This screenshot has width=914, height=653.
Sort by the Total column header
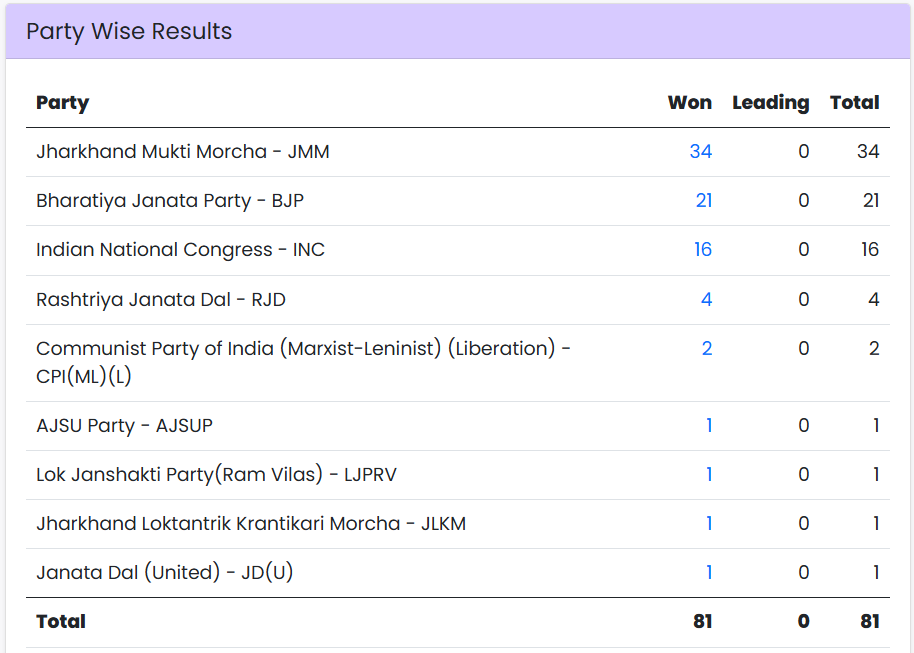[853, 102]
